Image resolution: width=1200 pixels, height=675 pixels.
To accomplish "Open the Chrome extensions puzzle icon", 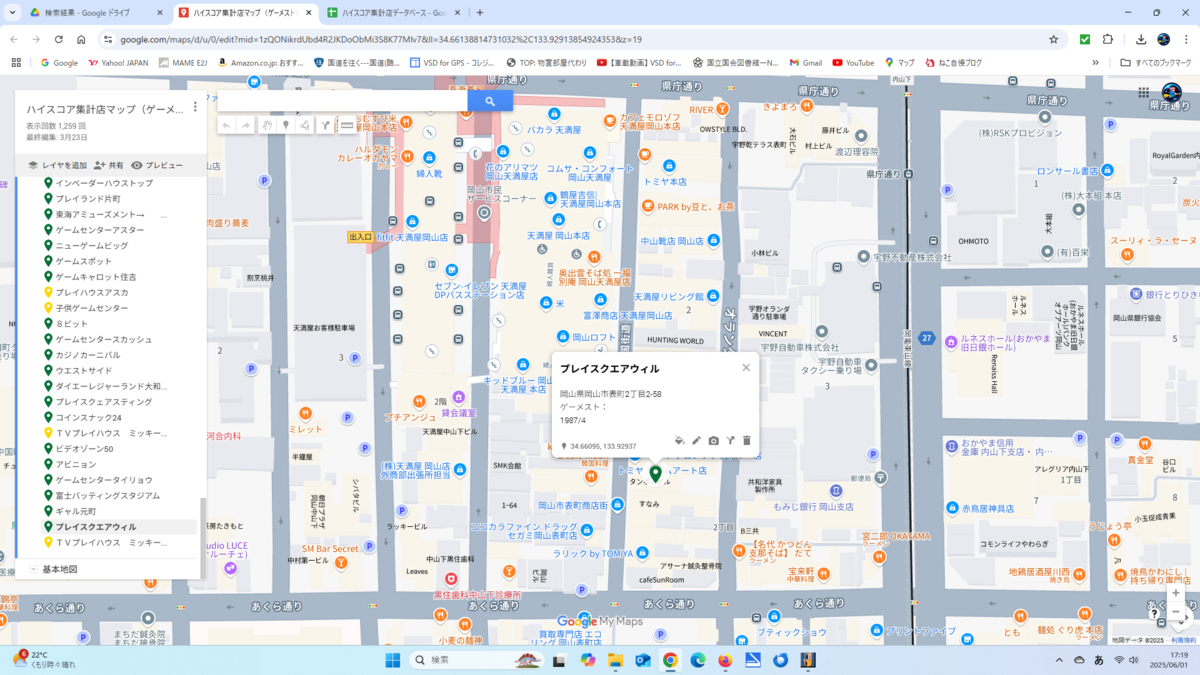I will 1108,40.
